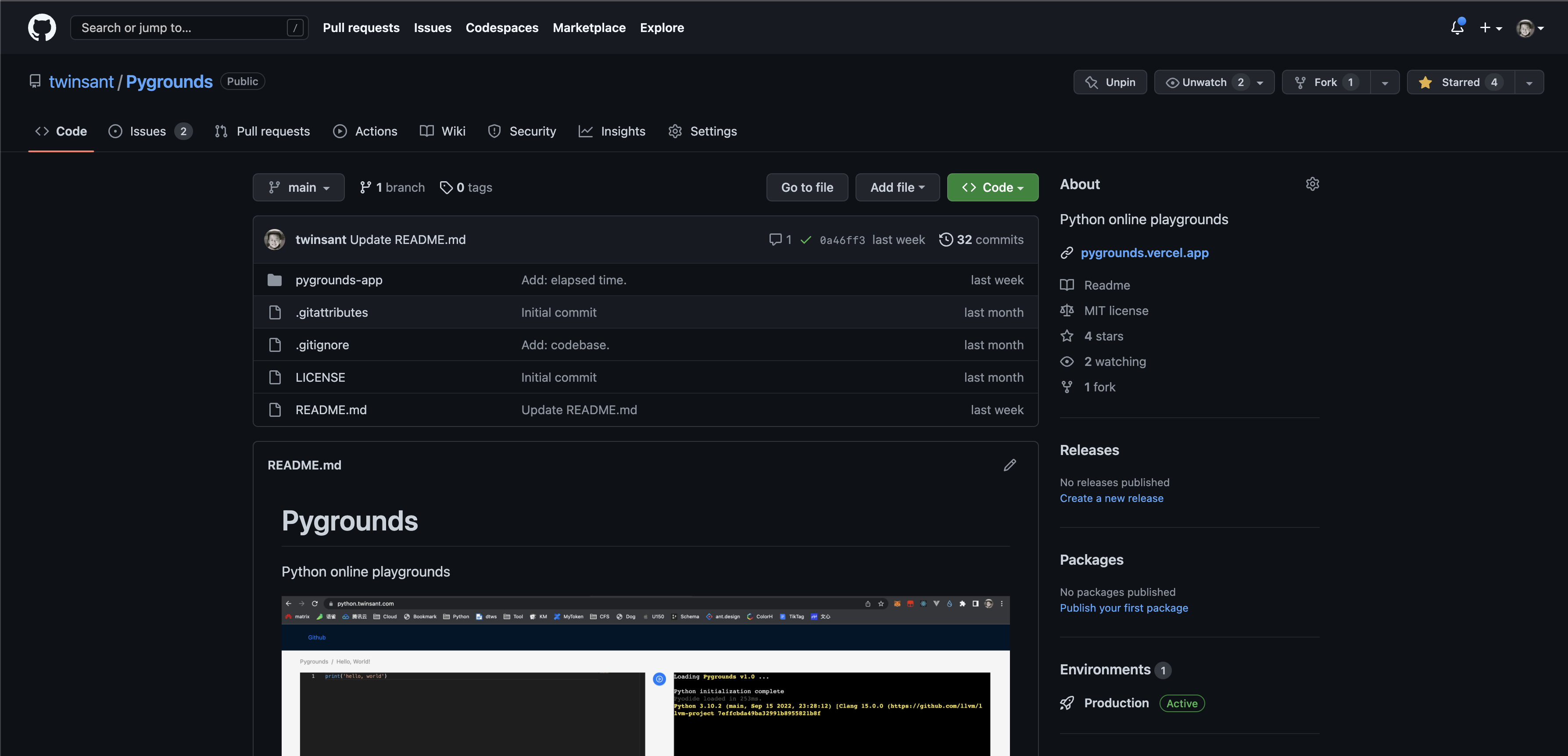Click Create a new release

point(1111,498)
